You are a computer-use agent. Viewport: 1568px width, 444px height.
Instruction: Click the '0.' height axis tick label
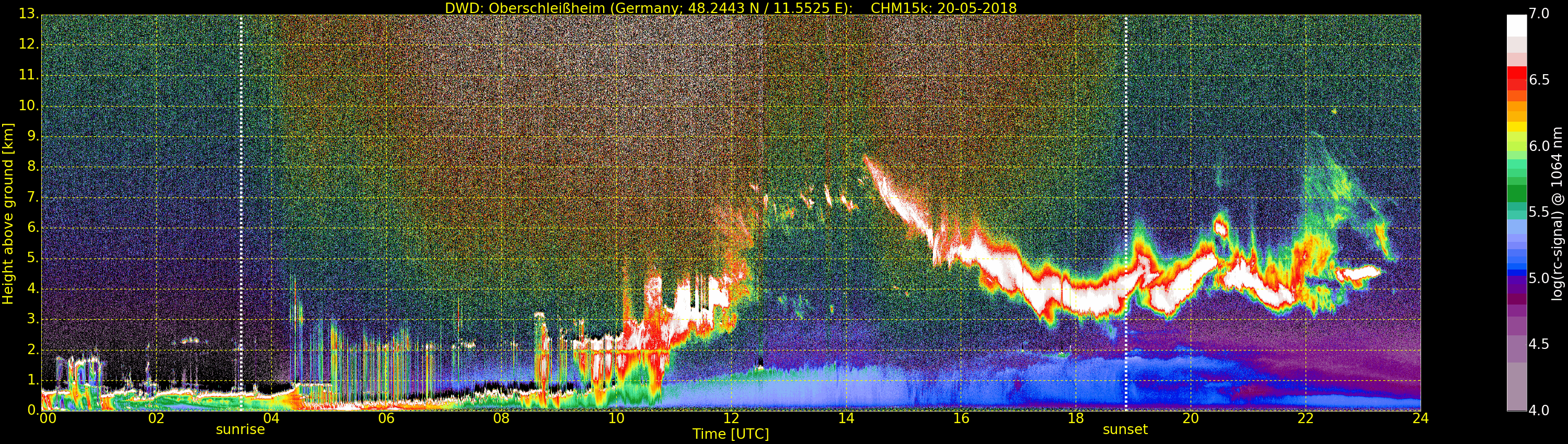click(x=32, y=411)
